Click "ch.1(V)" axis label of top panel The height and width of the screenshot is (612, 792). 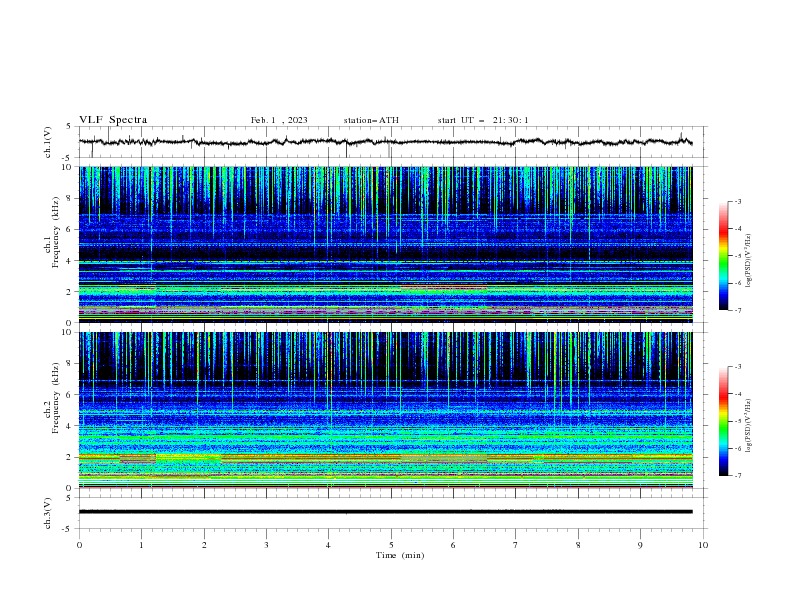(x=48, y=142)
